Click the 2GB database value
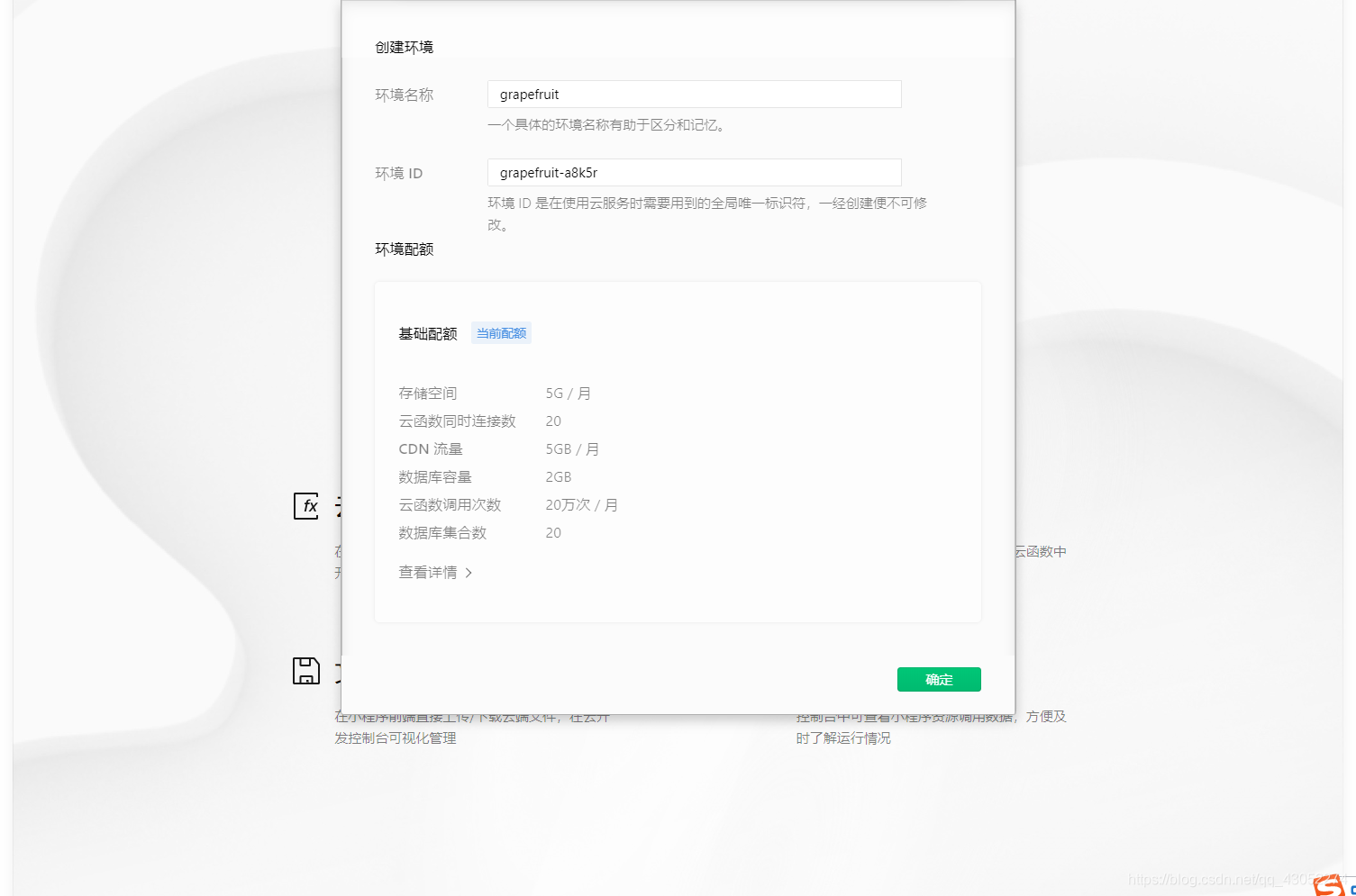This screenshot has width=1356, height=896. (x=559, y=477)
